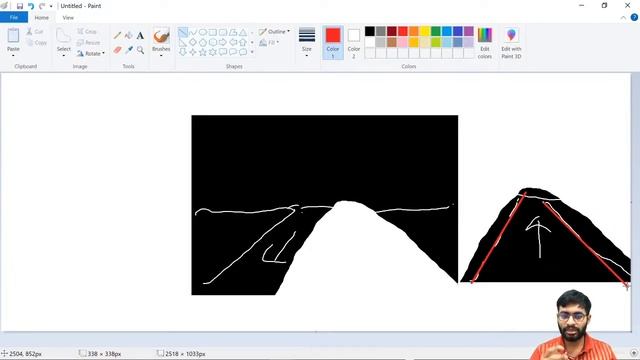The width and height of the screenshot is (640, 360).
Task: Choose the Left arrow shape
Action: pos(233,42)
